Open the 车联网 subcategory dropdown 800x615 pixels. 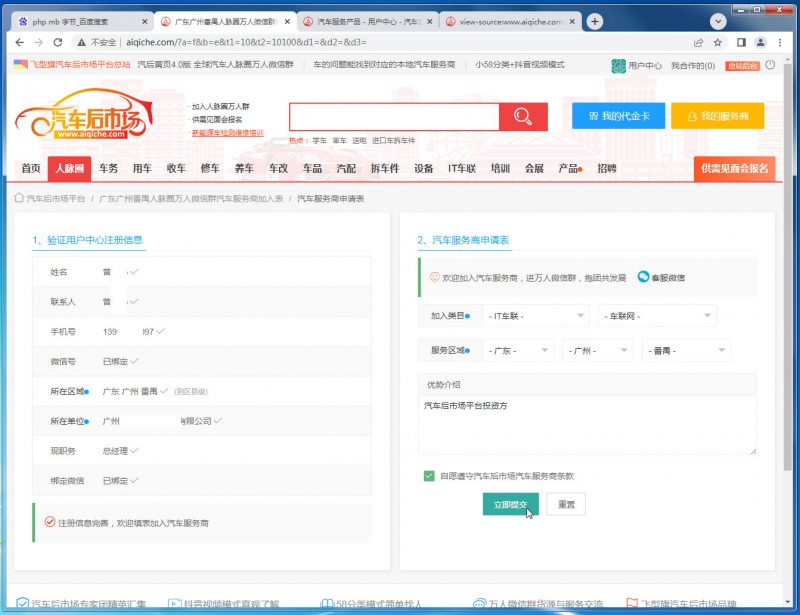tap(657, 316)
